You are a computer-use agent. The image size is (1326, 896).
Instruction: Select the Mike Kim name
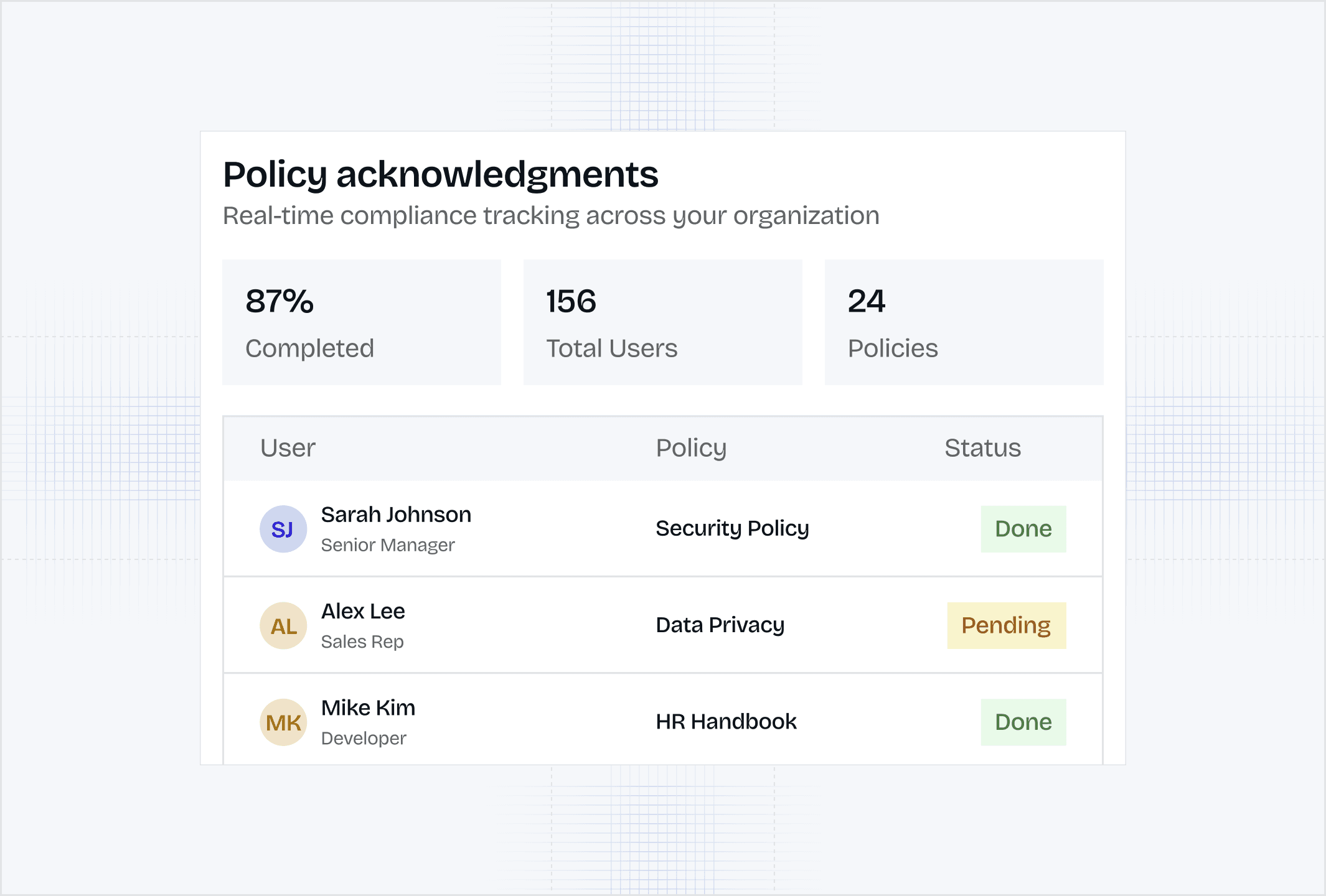pos(368,708)
